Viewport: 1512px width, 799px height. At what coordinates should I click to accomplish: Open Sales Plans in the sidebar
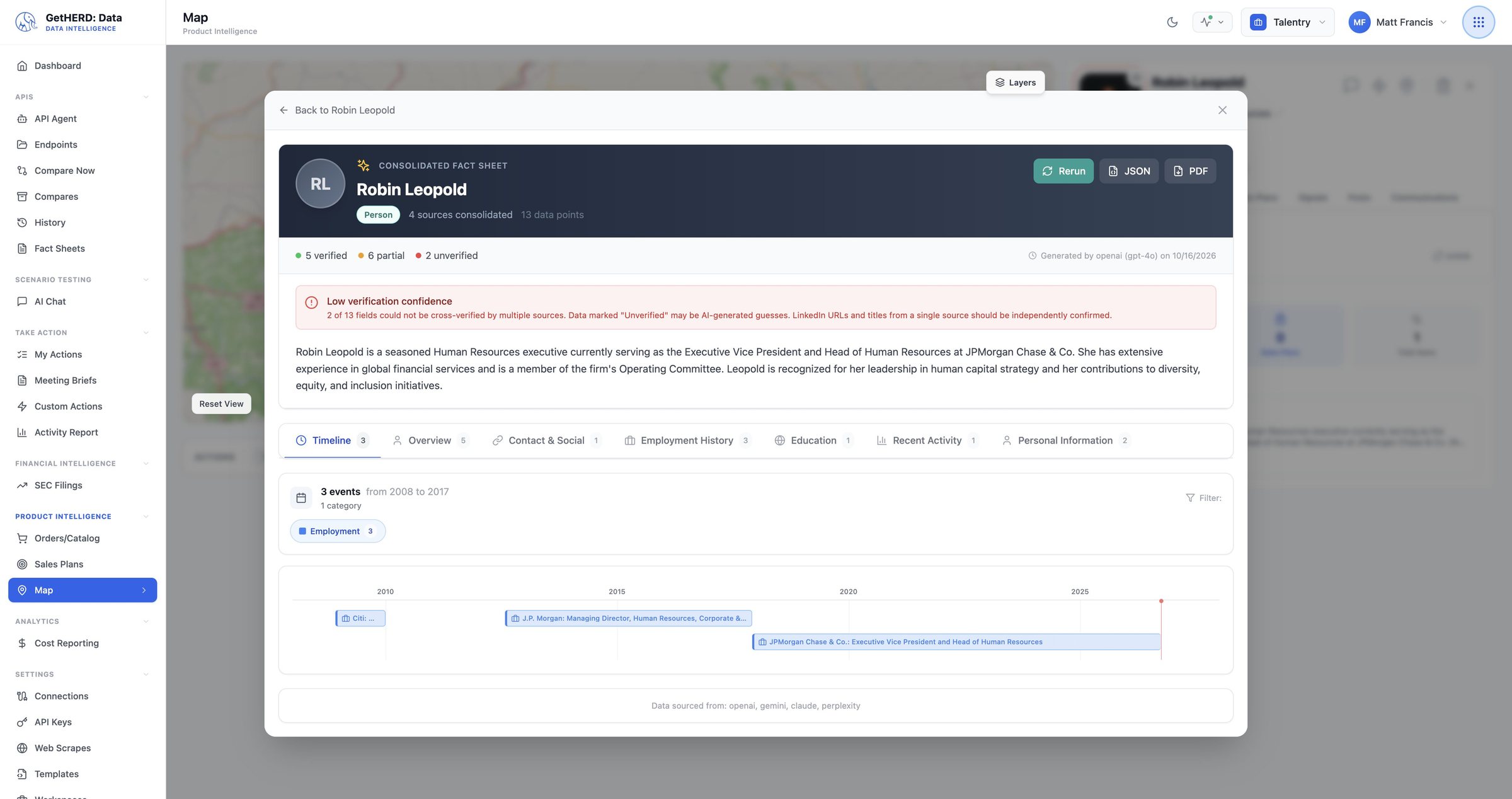click(x=83, y=564)
